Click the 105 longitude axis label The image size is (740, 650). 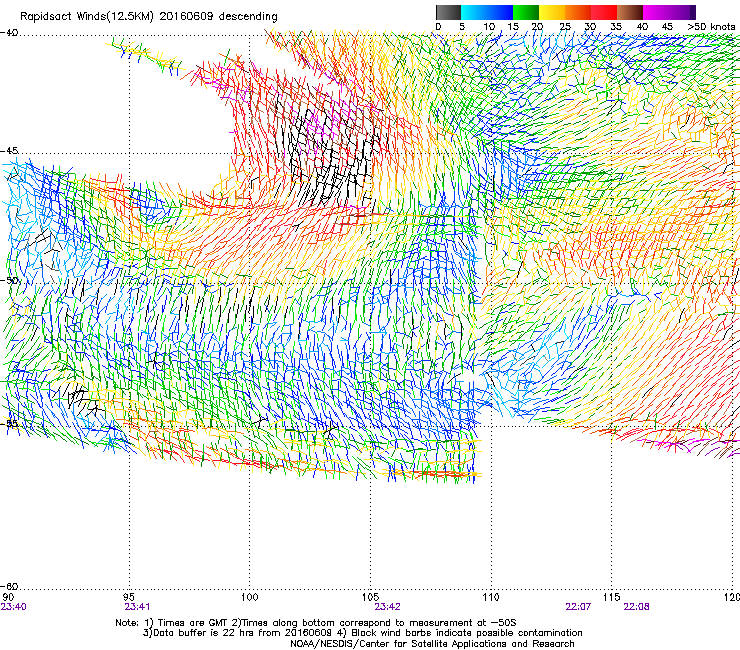[x=370, y=597]
